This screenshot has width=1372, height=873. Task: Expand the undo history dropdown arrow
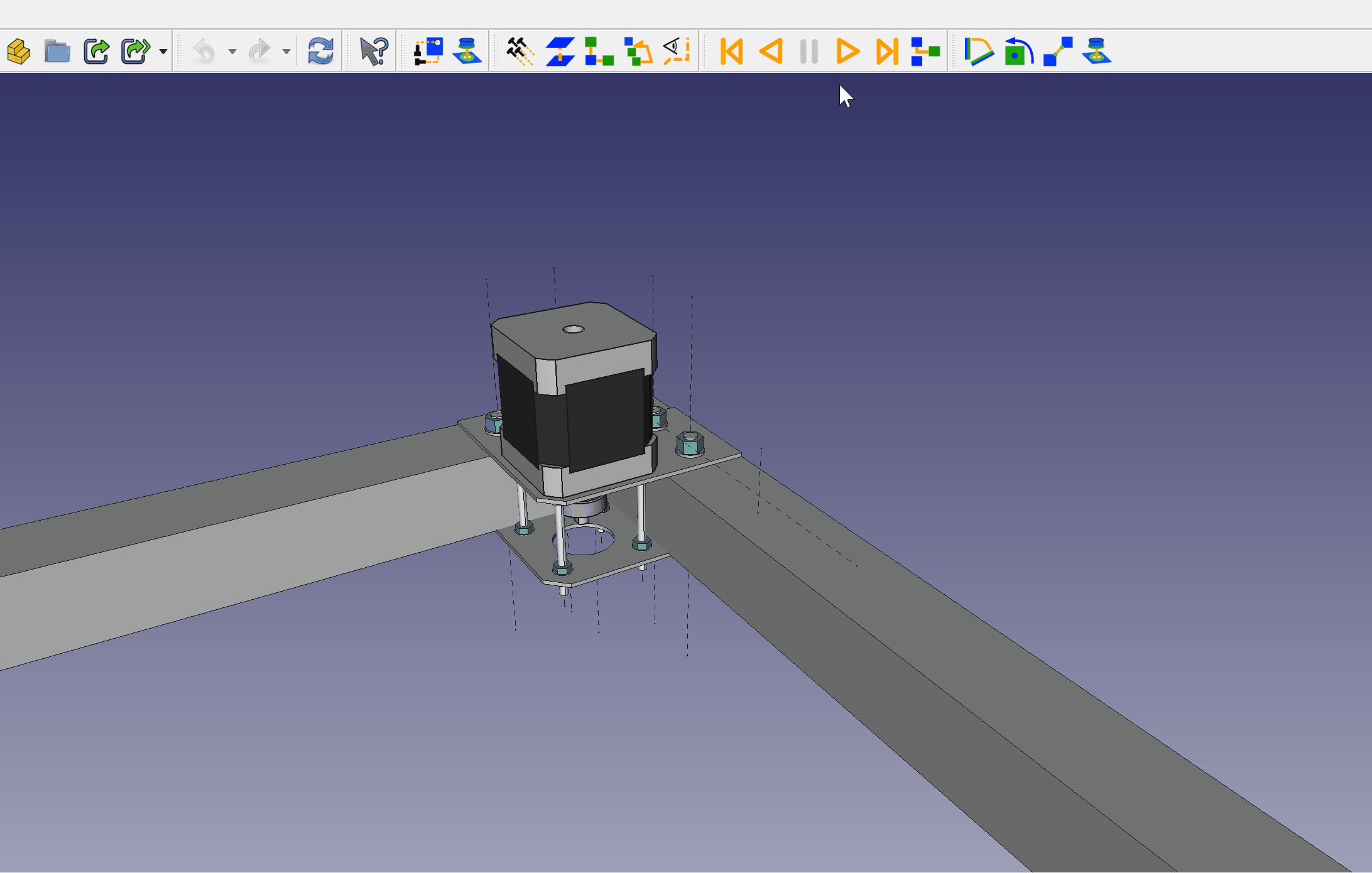click(x=232, y=52)
